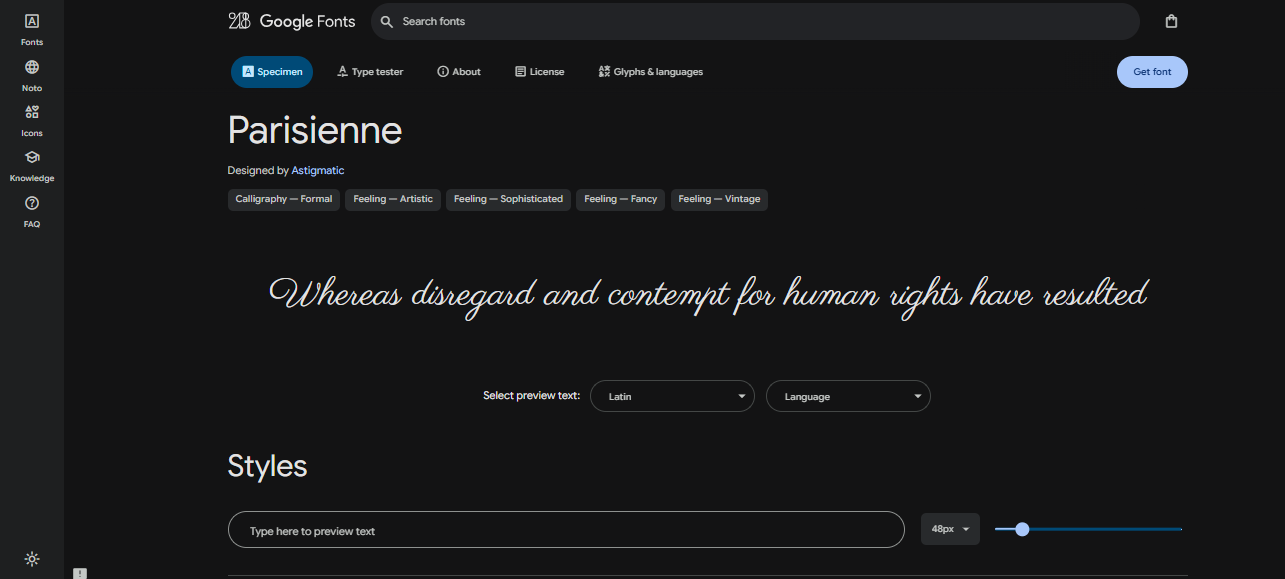This screenshot has height=579, width=1285.
Task: Click the Styles heading
Action: tap(267, 466)
